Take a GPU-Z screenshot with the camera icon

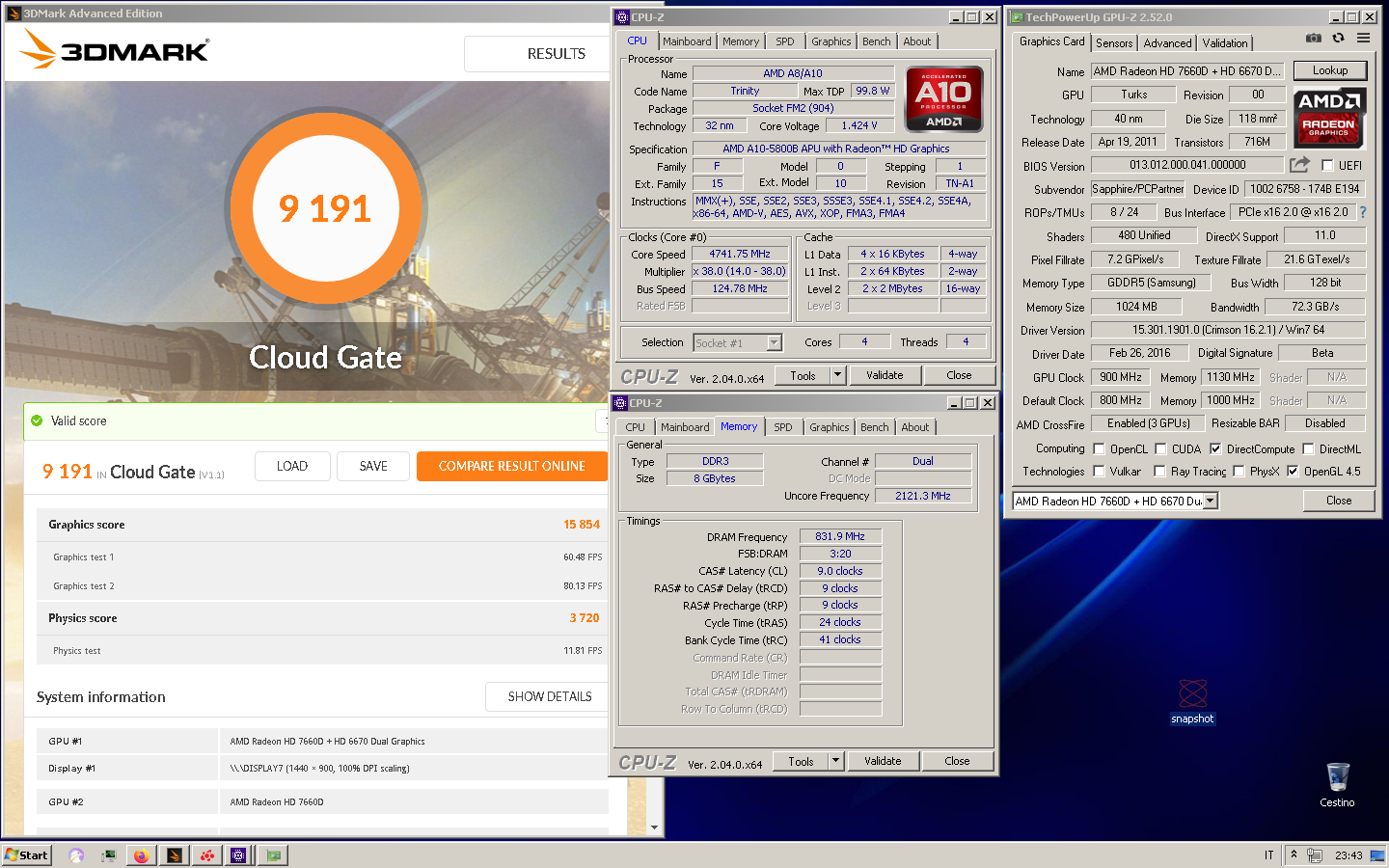click(x=1313, y=39)
